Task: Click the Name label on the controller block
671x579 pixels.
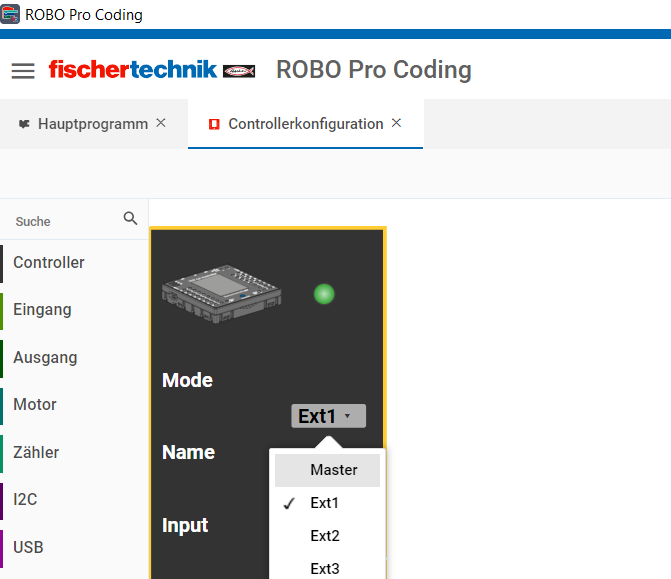Action: (188, 452)
